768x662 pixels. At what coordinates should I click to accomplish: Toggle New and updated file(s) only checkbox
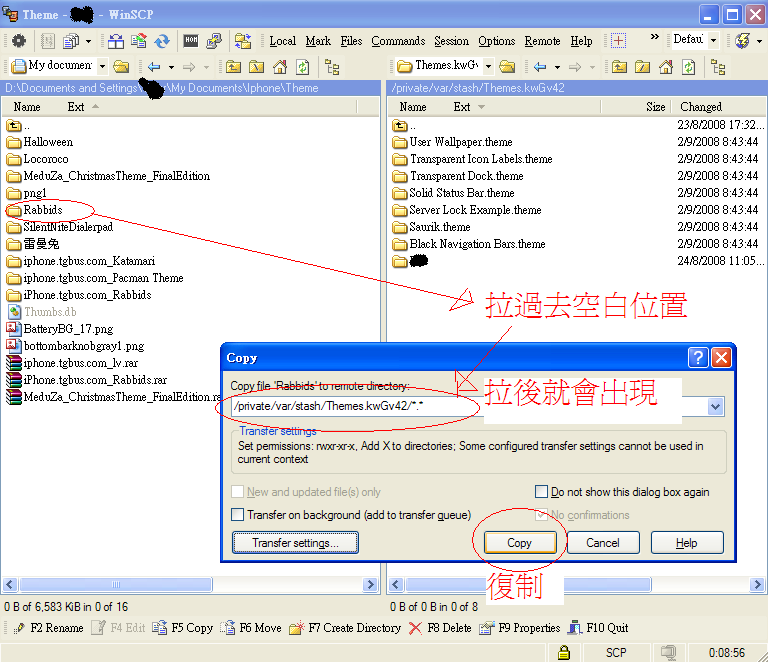pyautogui.click(x=238, y=492)
